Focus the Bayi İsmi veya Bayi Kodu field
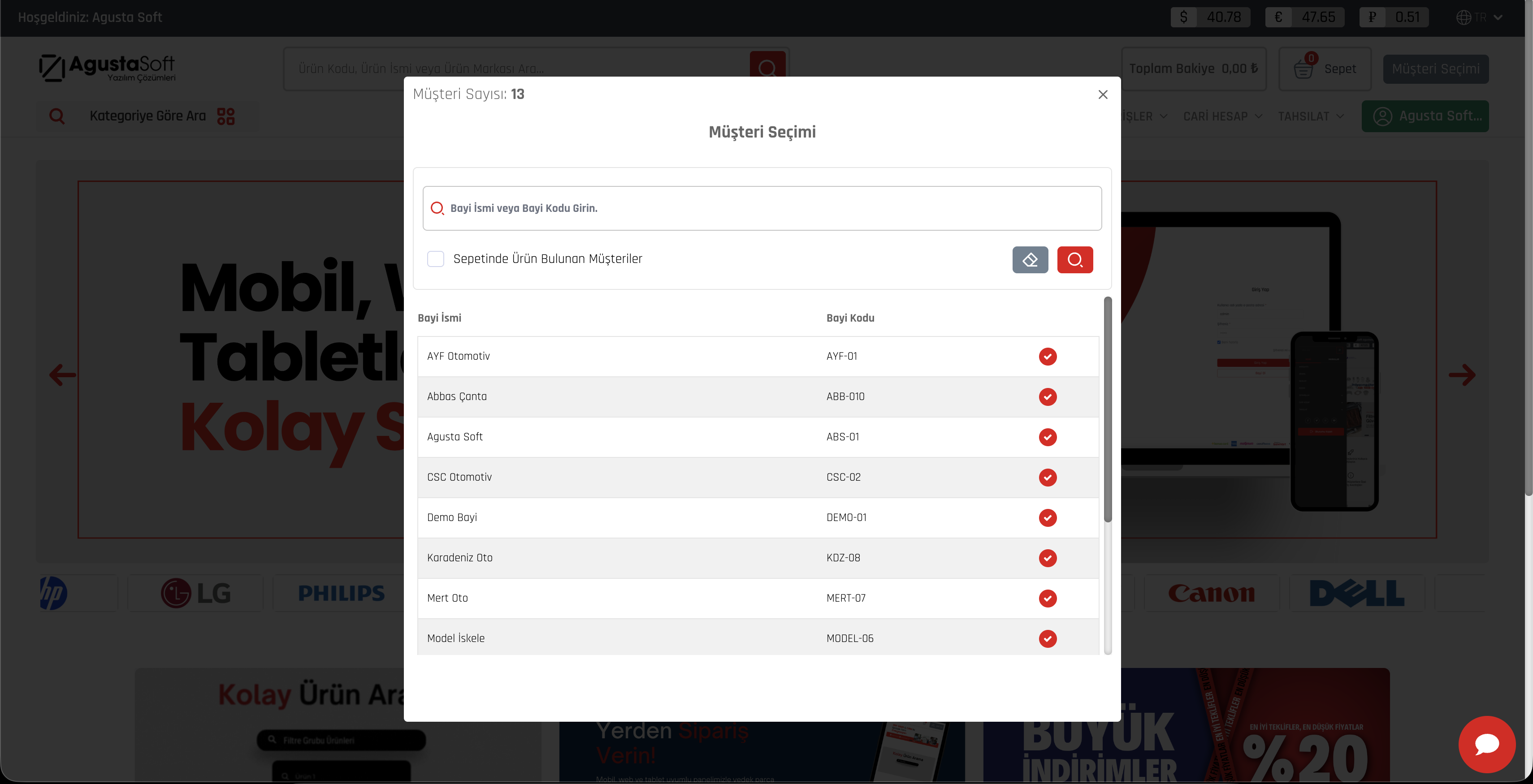 click(x=762, y=208)
